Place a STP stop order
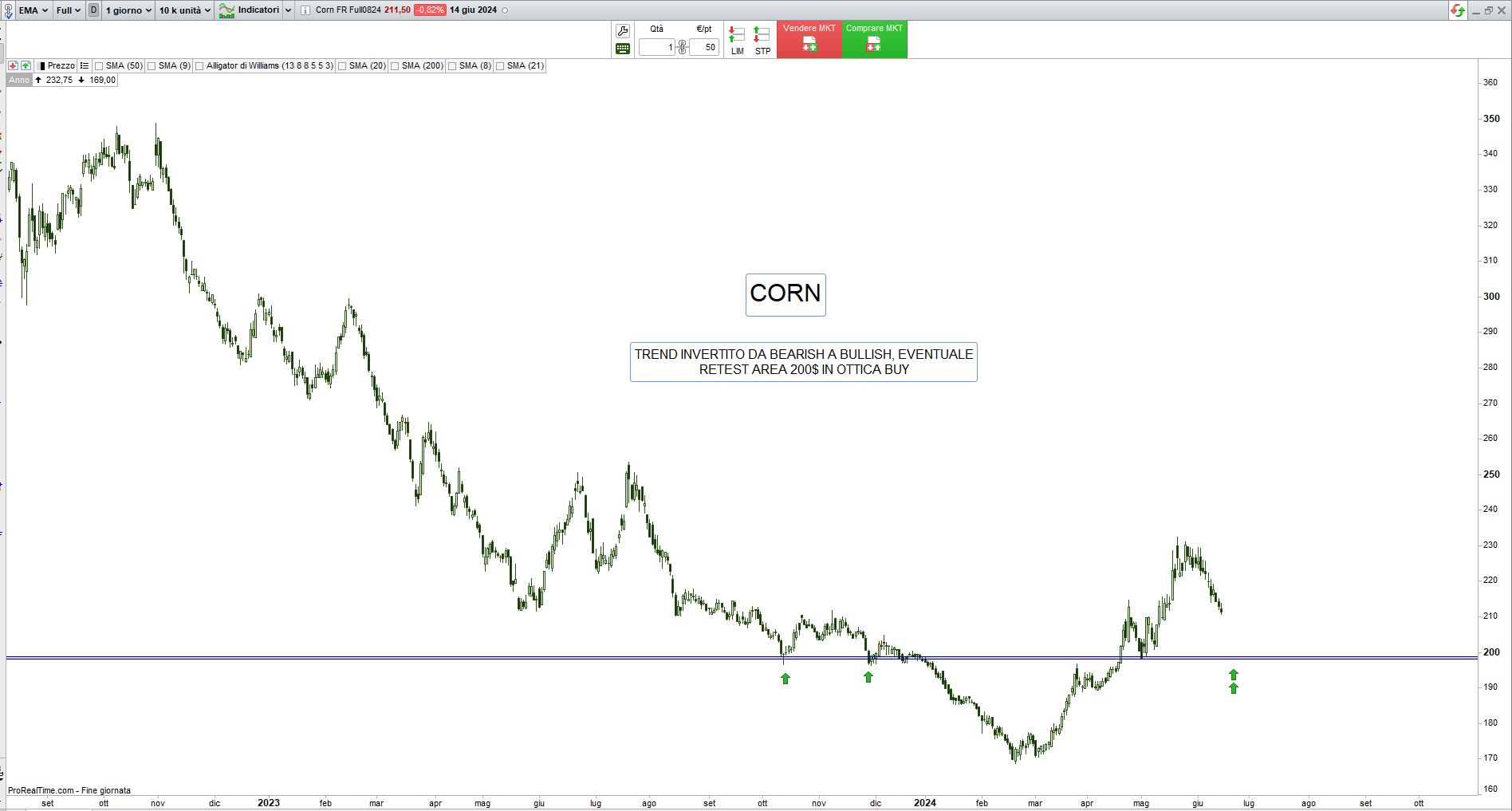This screenshot has height=811, width=1512. point(762,40)
